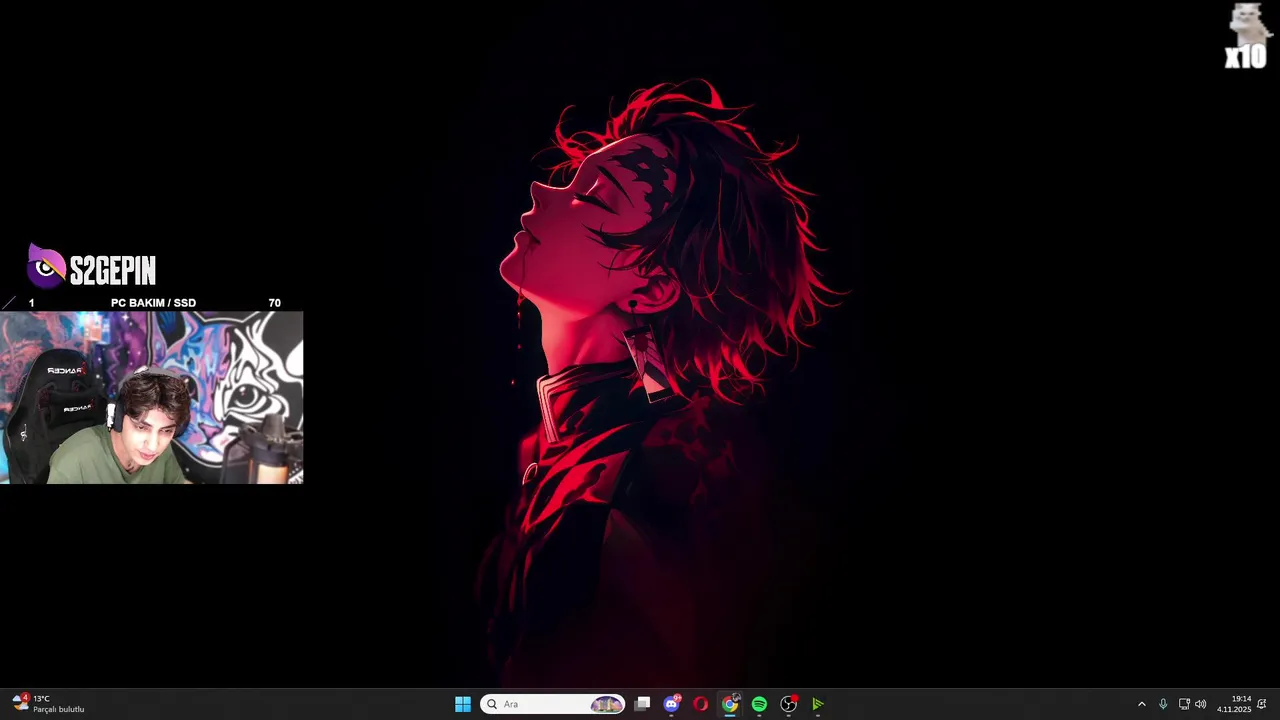Open Task View in the taskbar

[x=643, y=704]
